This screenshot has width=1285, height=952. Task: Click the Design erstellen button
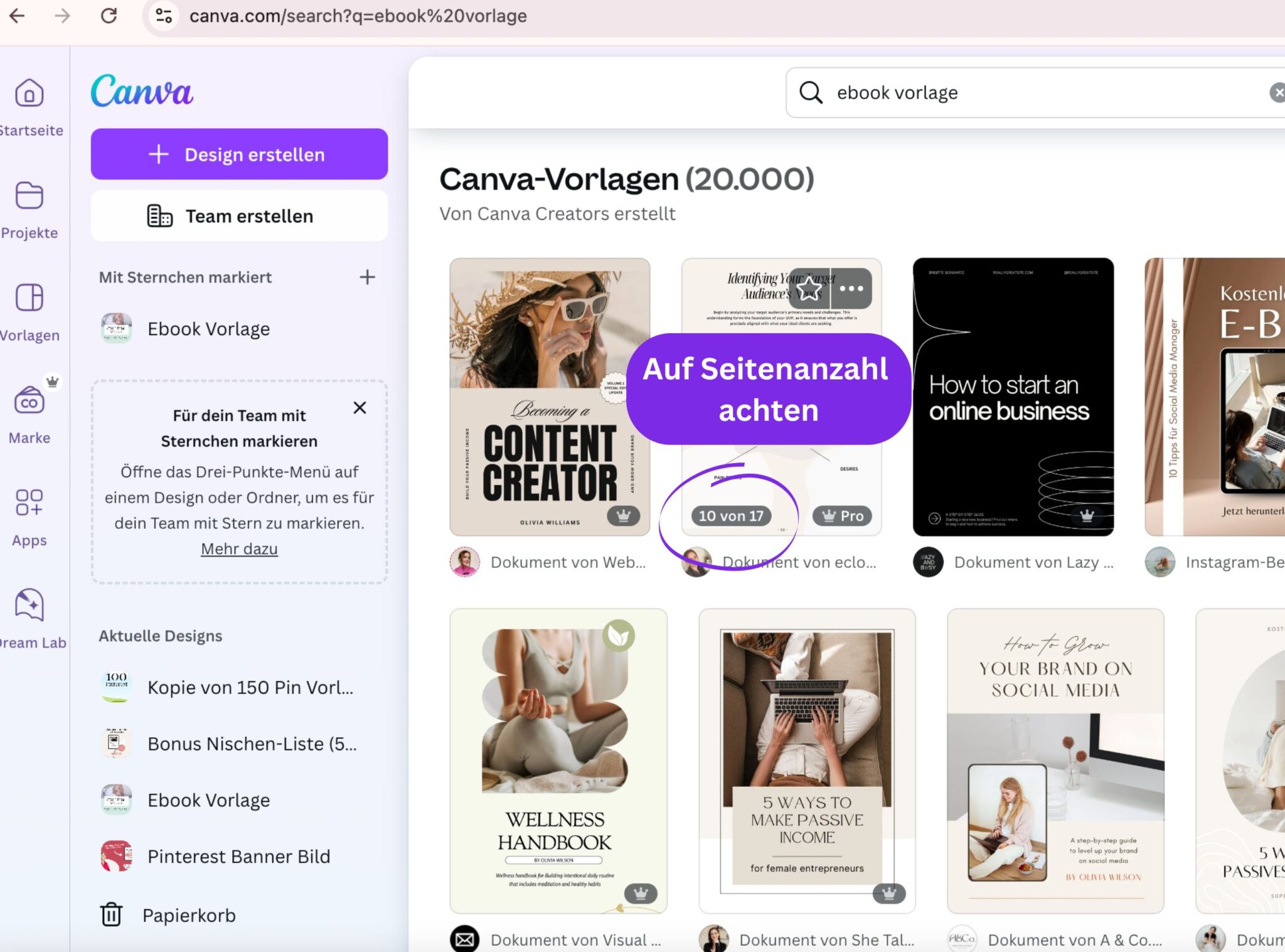(239, 154)
